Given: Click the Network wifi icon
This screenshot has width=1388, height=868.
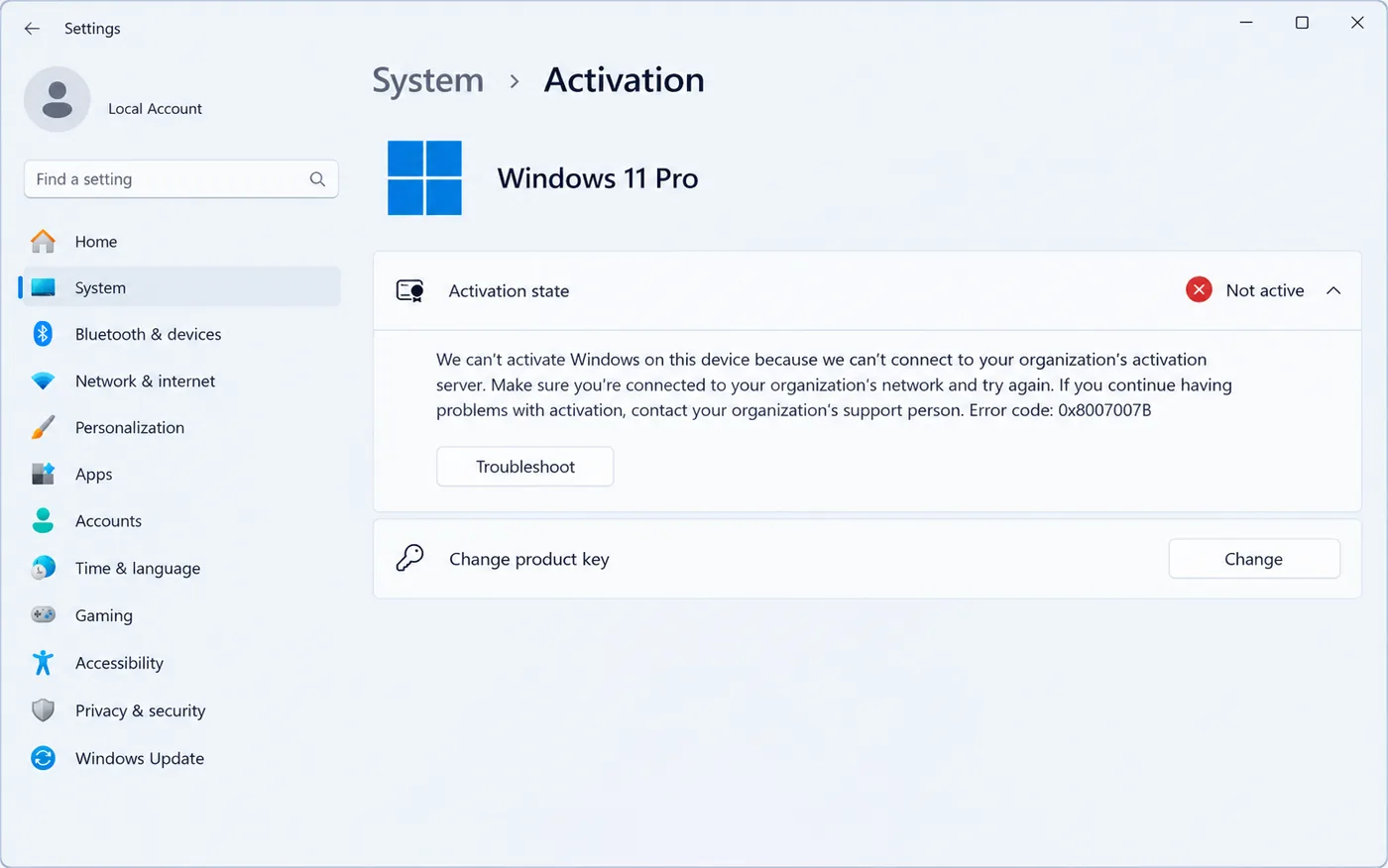Looking at the screenshot, I should [43, 380].
